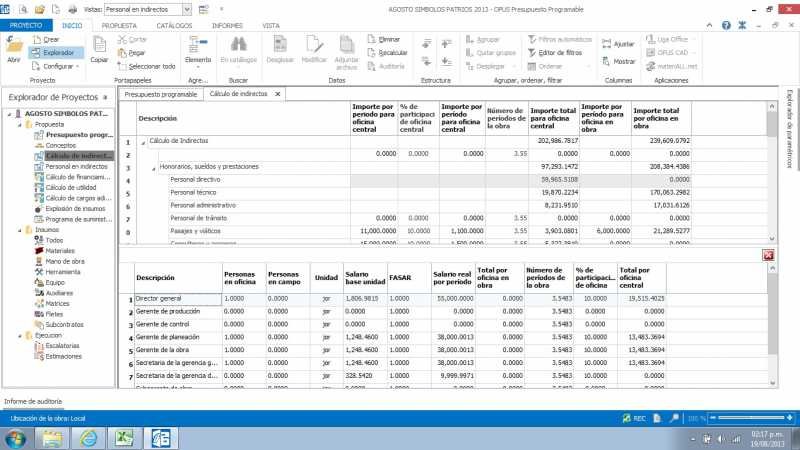
Task: Click the En catálogos search icon
Action: pyautogui.click(x=239, y=48)
